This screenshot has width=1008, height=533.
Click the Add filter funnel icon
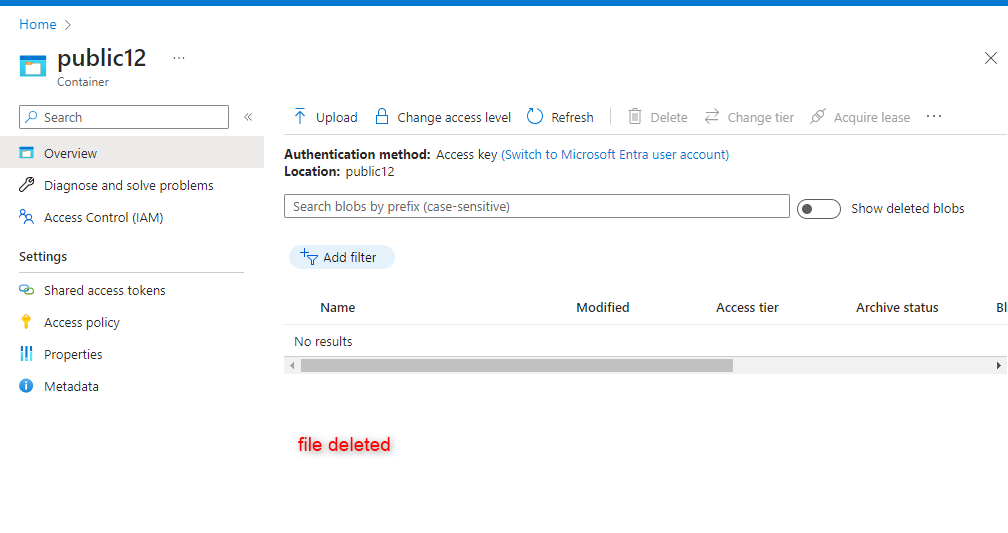point(309,257)
